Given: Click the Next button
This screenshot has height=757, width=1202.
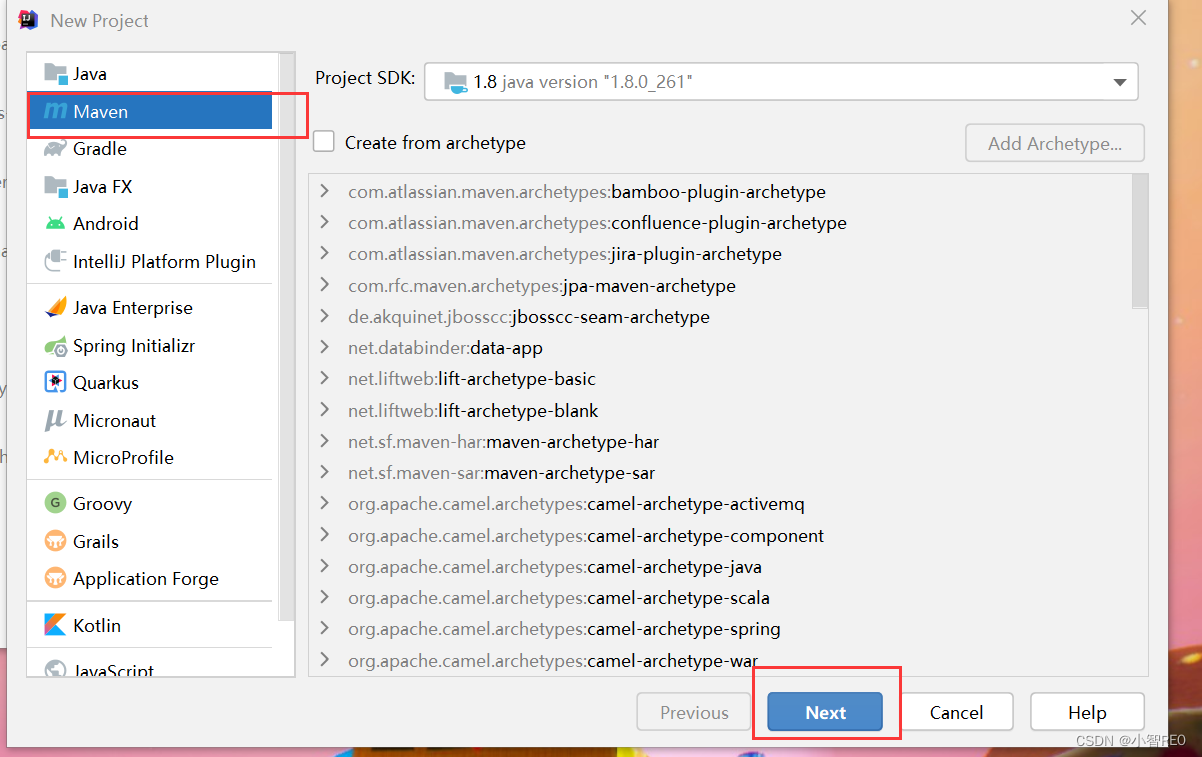Looking at the screenshot, I should coord(825,712).
